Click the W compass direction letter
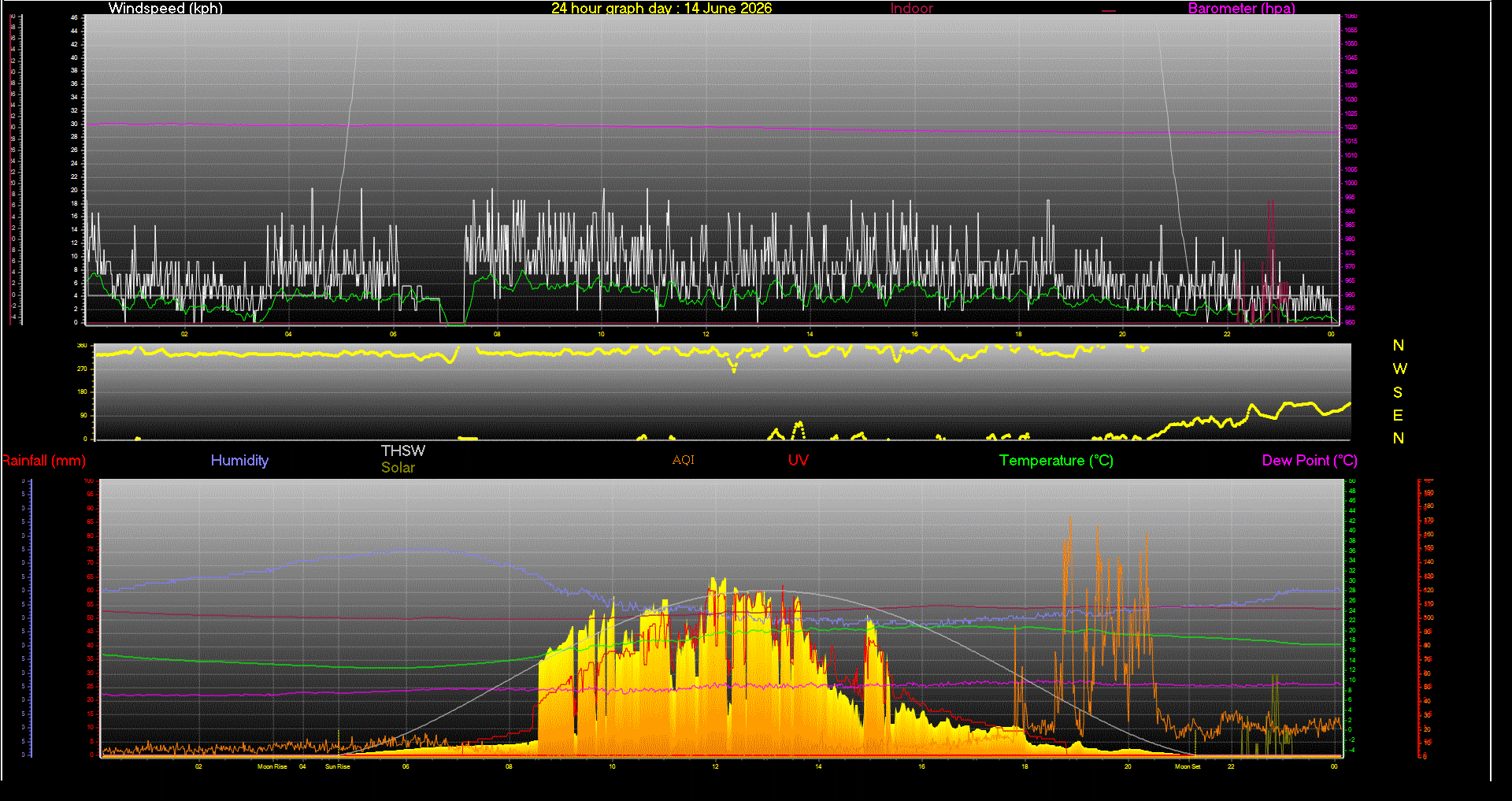Screen dimensions: 1512x801 point(1399,369)
